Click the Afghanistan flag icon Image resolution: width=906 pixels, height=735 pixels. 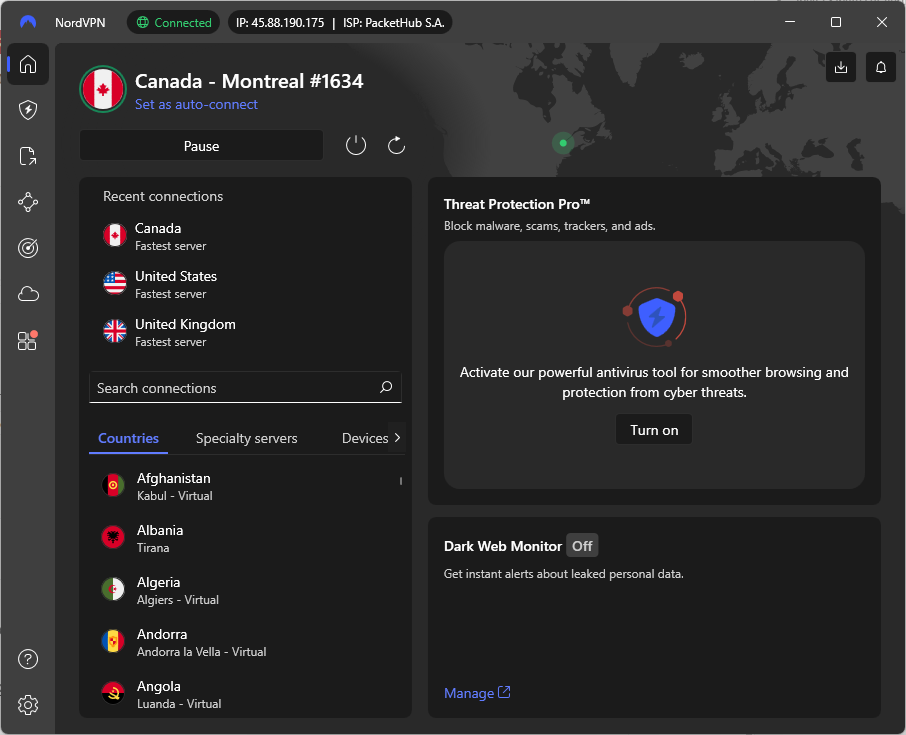[x=113, y=485]
